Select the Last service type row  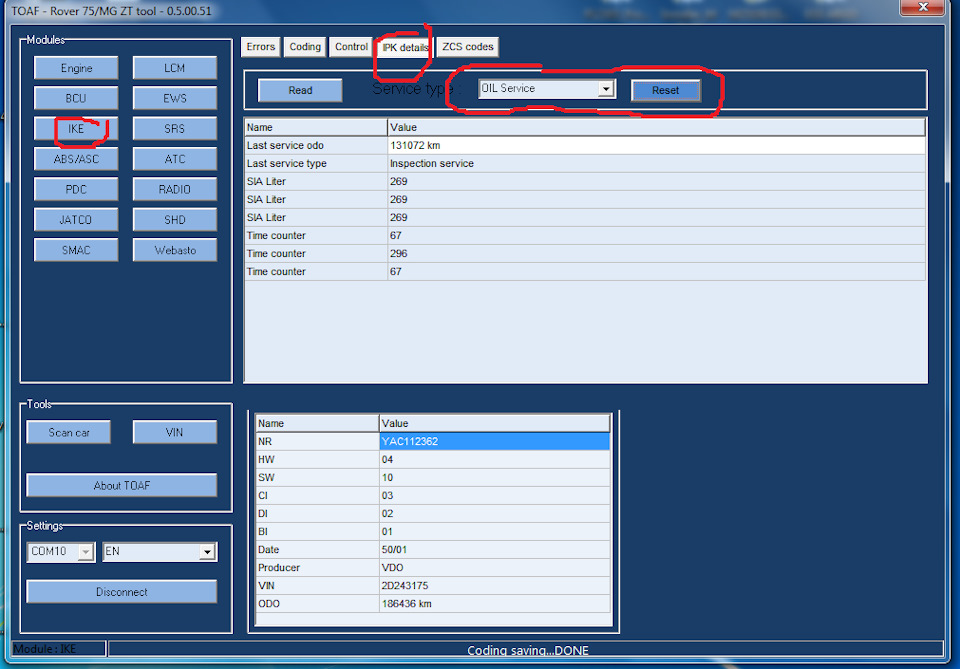click(x=585, y=163)
